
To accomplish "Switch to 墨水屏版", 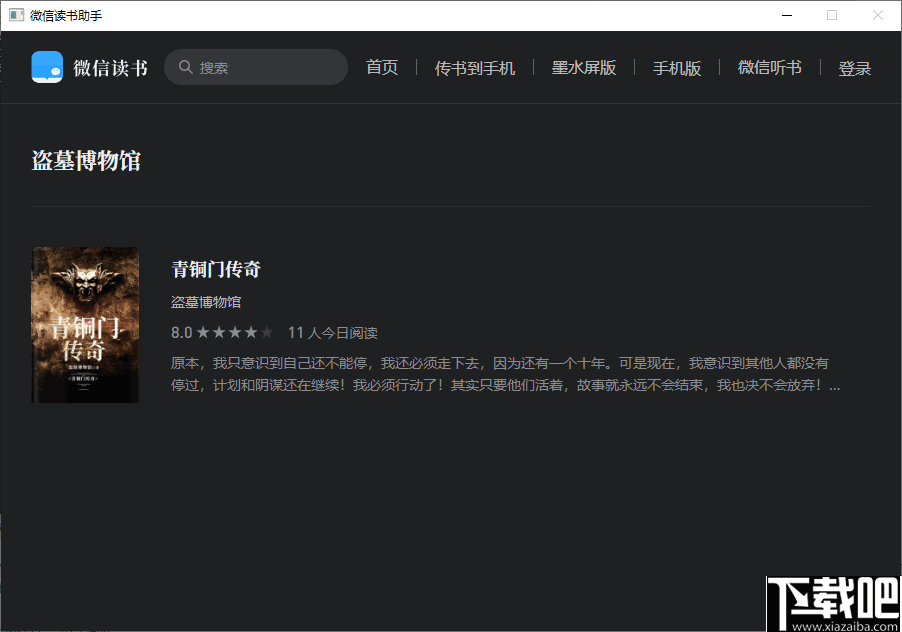I will click(583, 67).
